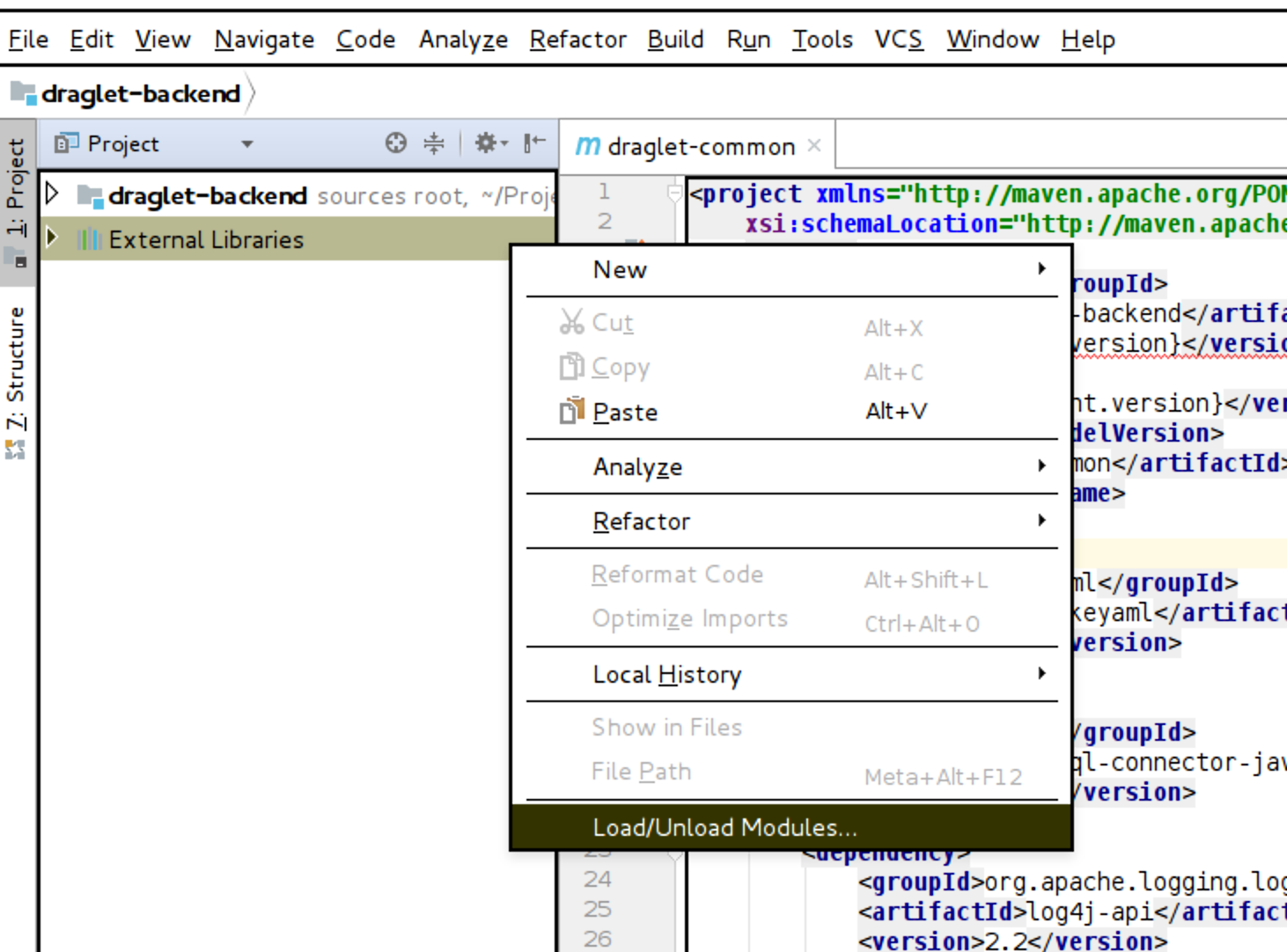Image resolution: width=1287 pixels, height=952 pixels.
Task: Click the draglet-backend breadcrumb
Action: click(141, 93)
